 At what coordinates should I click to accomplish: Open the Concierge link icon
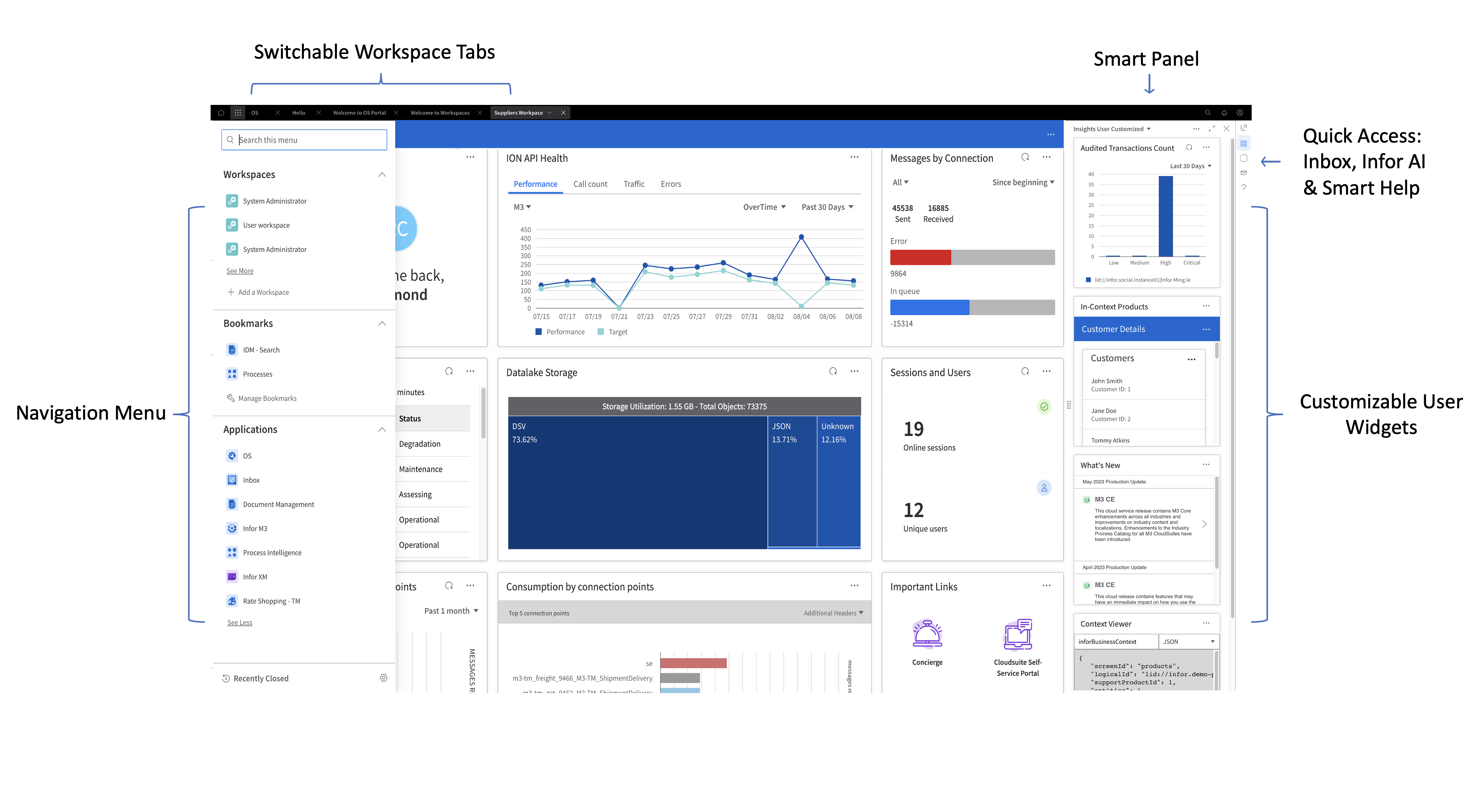pyautogui.click(x=927, y=635)
